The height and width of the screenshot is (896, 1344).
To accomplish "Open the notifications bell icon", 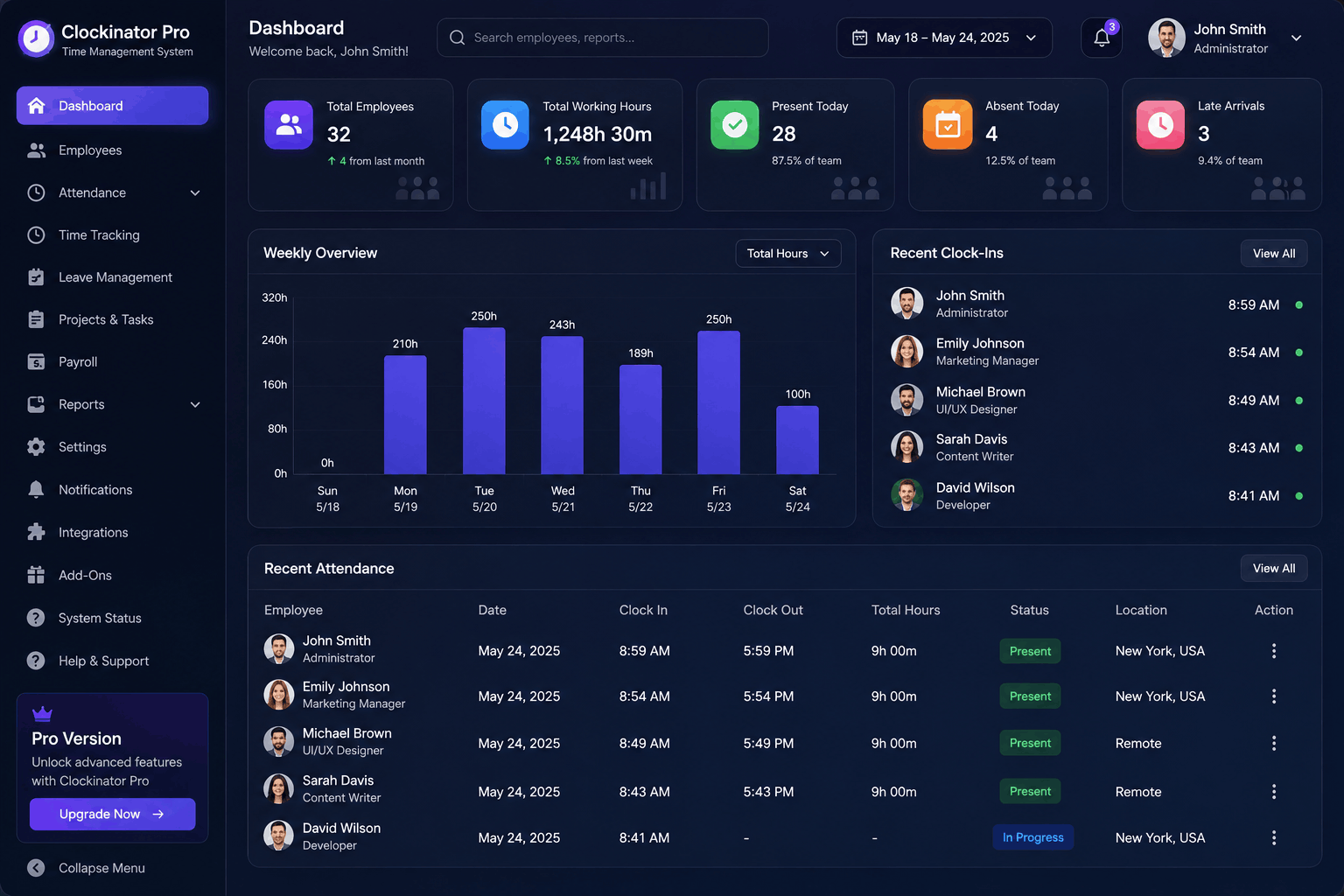I will point(1102,38).
